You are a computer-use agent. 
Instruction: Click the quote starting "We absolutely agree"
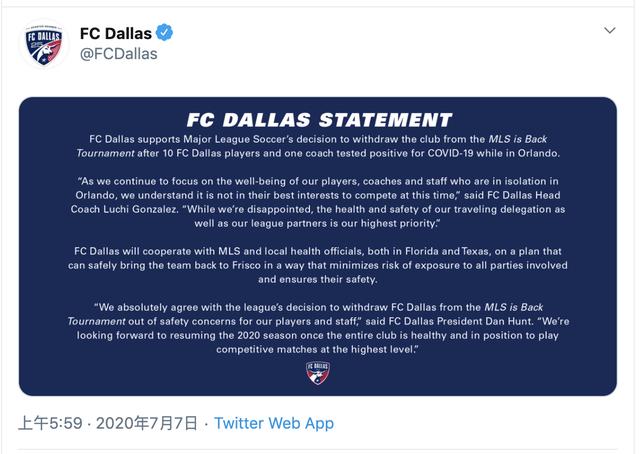point(318,328)
